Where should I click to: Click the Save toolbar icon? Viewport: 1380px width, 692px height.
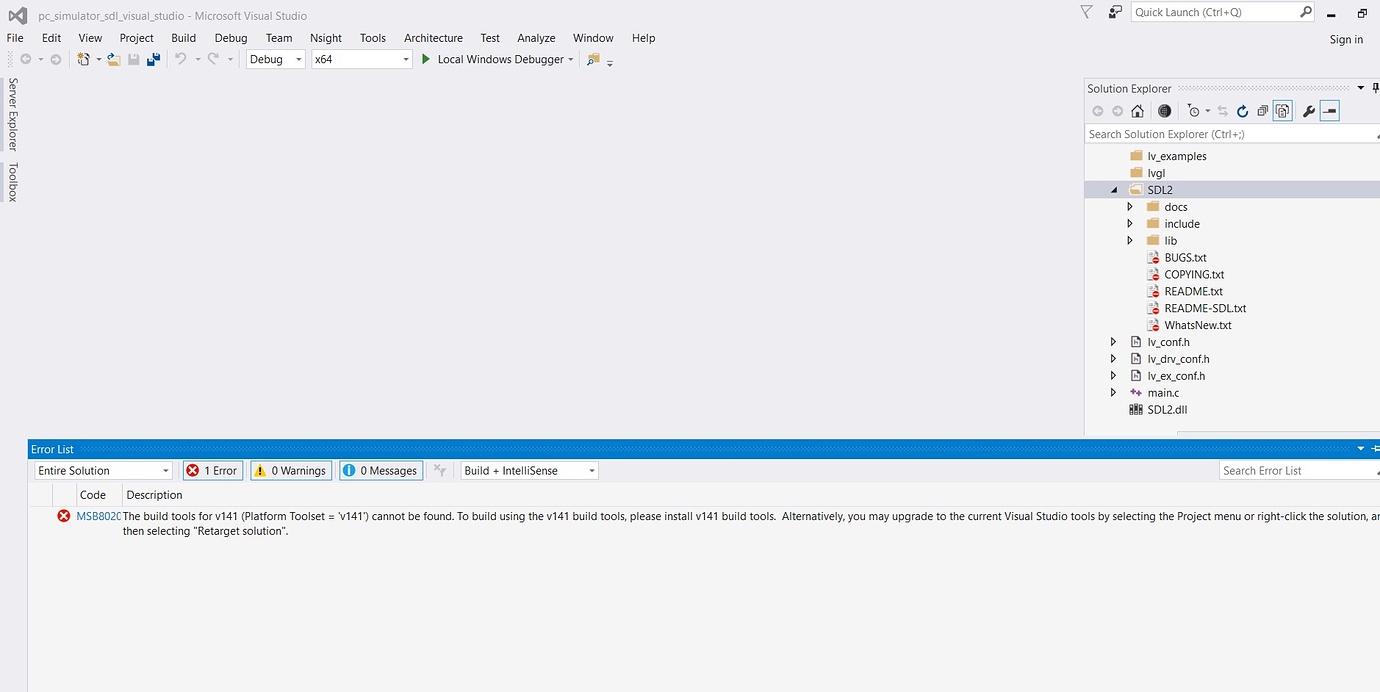coord(133,59)
